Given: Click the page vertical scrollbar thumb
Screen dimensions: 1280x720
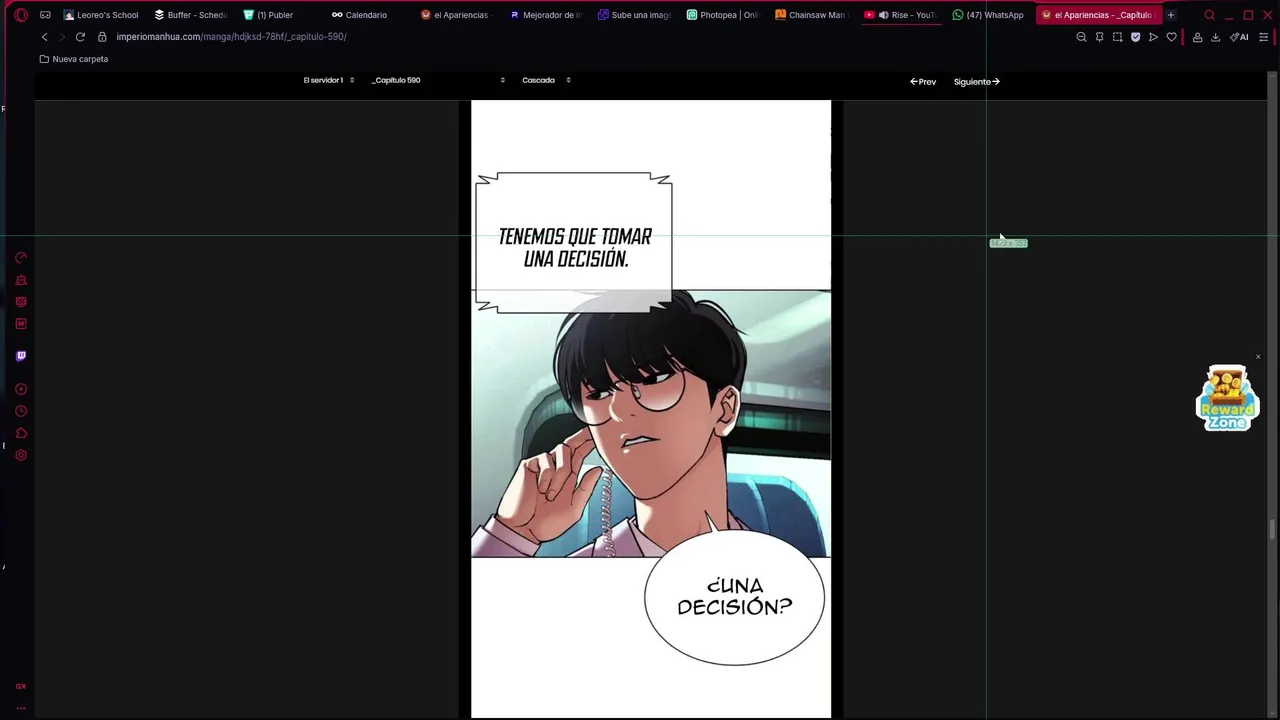Looking at the screenshot, I should click(1273, 530).
